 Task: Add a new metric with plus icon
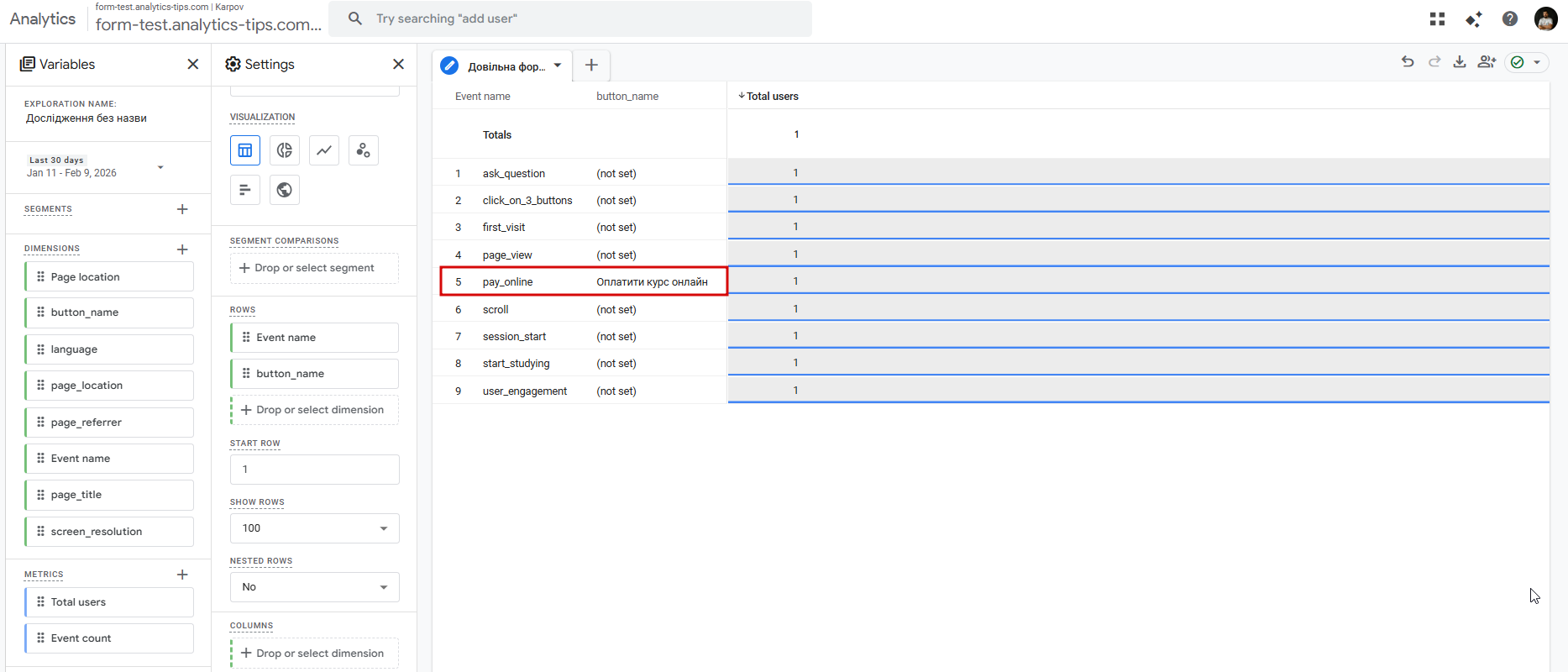click(x=182, y=575)
